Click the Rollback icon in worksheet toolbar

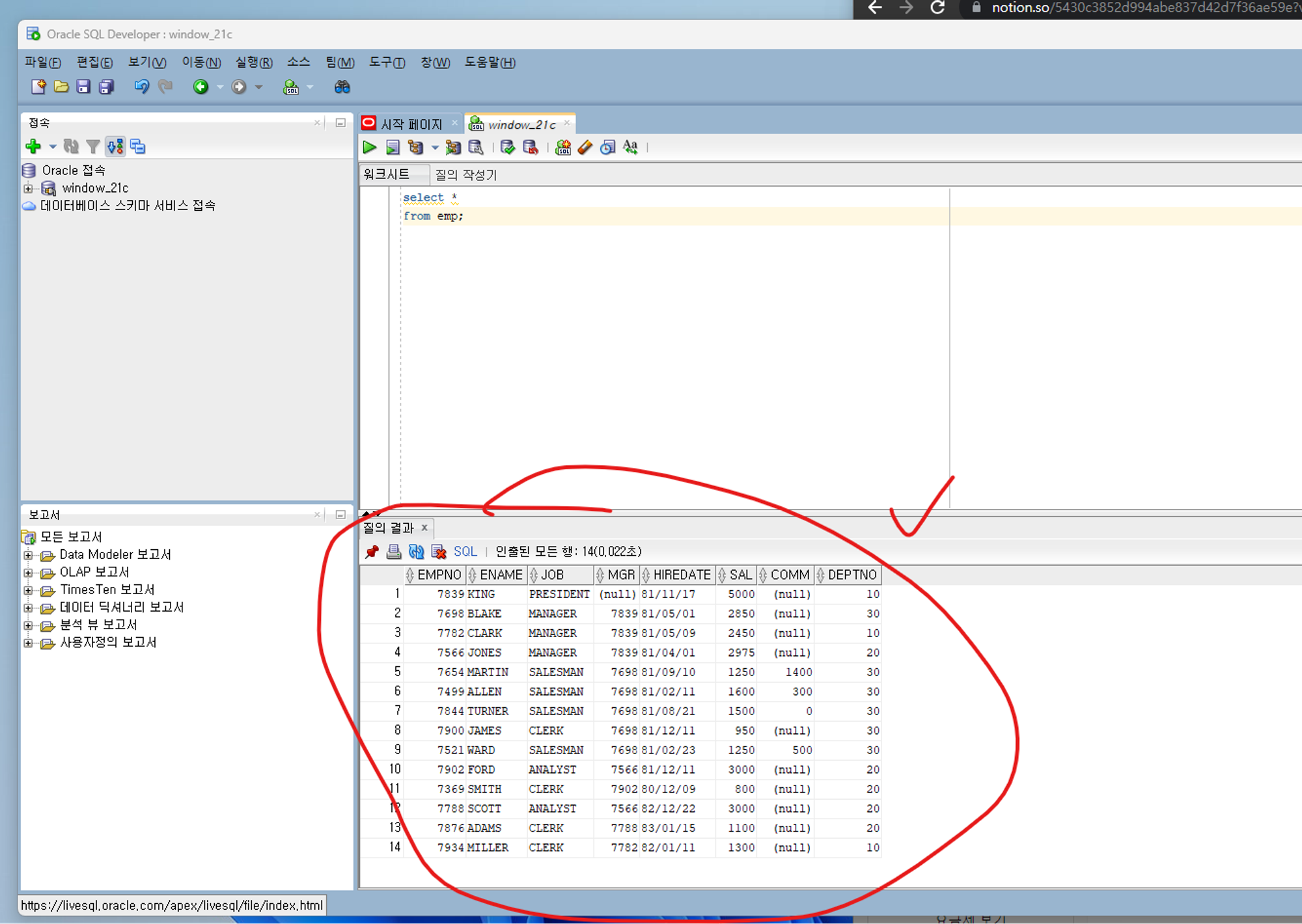pos(531,148)
